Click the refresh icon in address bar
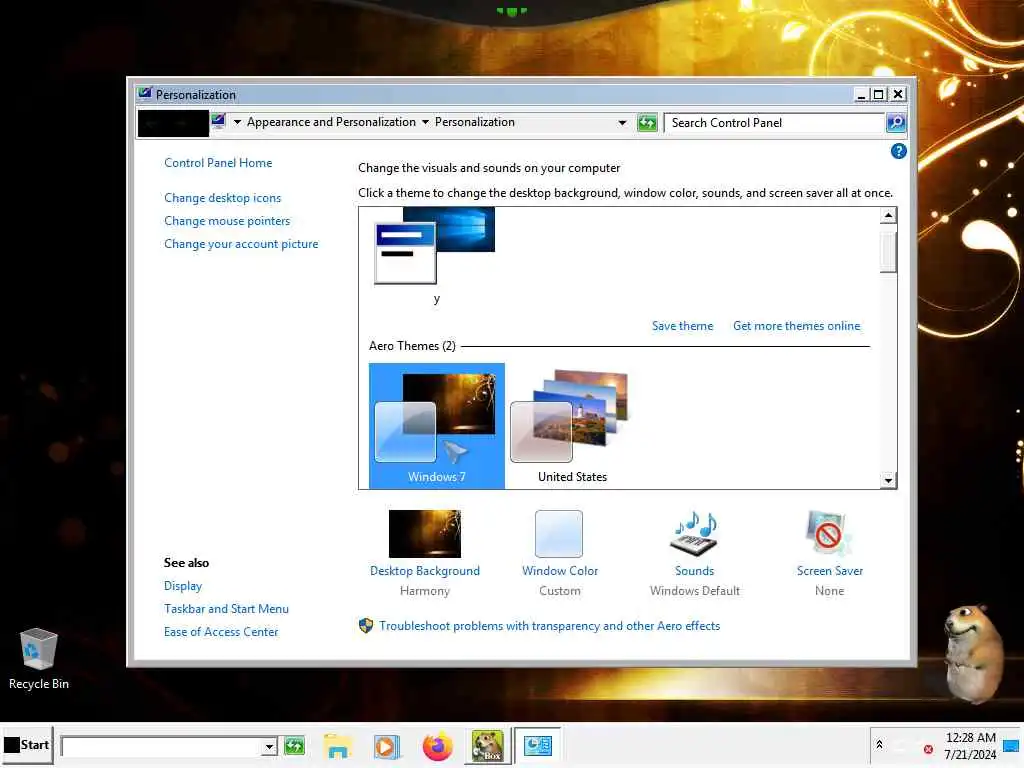The image size is (1024, 768). (x=647, y=122)
